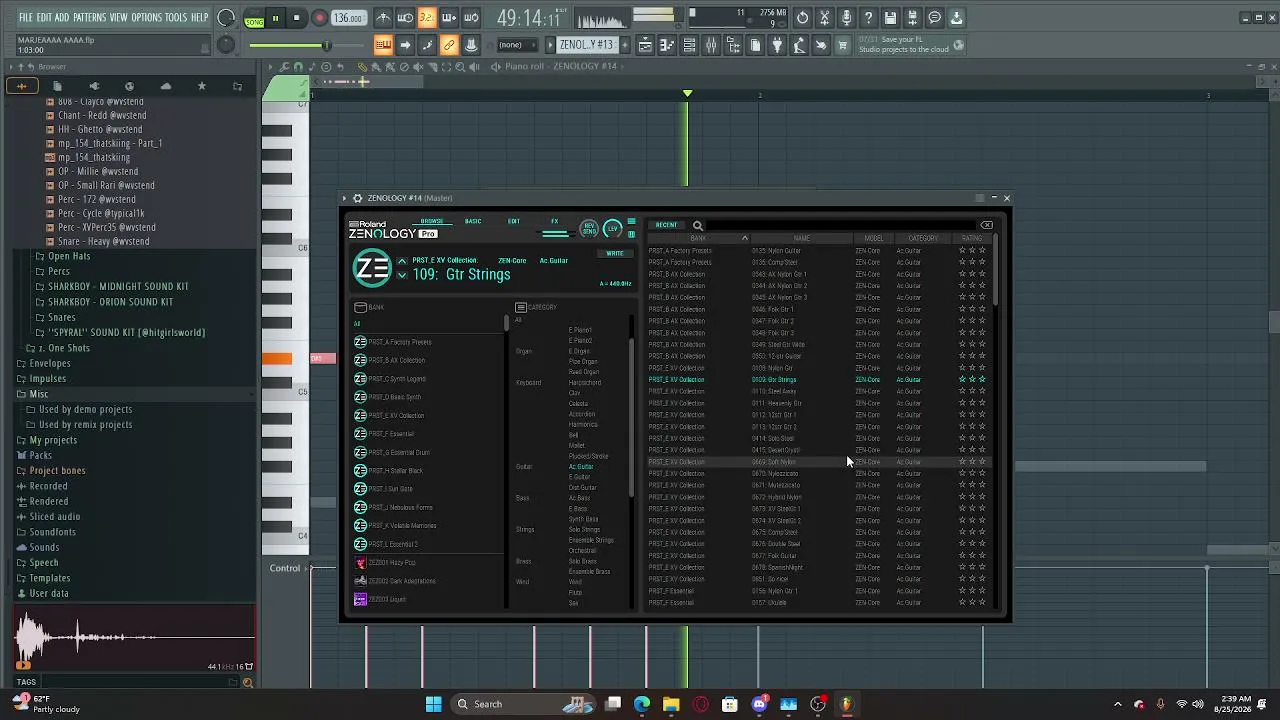This screenshot has width=1280, height=720.
Task: Select the browser's globe library tab icon
Action: (x=129, y=86)
